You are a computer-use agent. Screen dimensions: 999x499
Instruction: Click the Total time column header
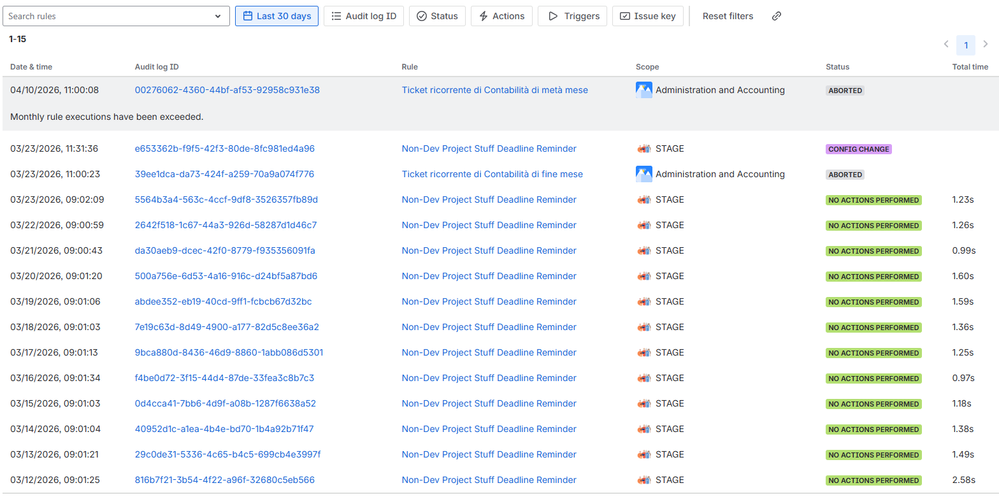point(970,67)
